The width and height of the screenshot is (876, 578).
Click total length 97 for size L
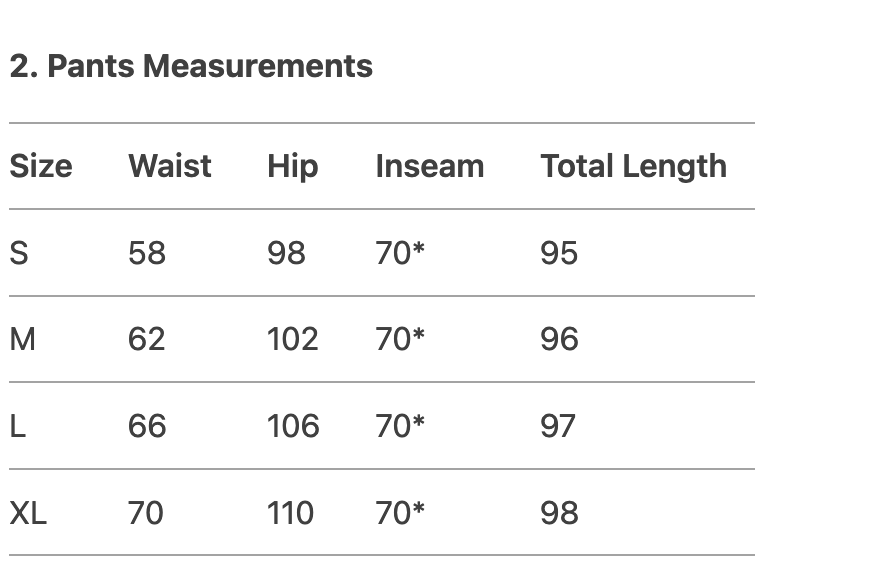(558, 426)
